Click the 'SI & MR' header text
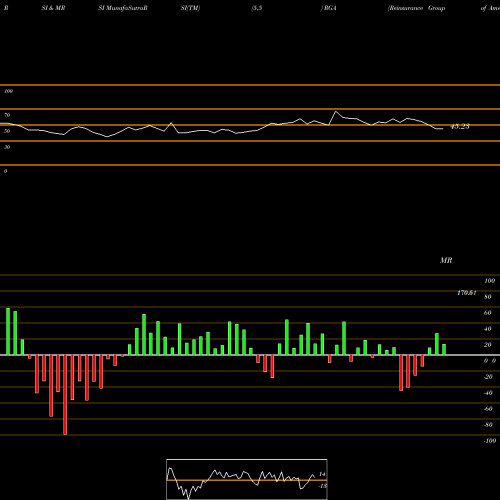 (x=53, y=8)
